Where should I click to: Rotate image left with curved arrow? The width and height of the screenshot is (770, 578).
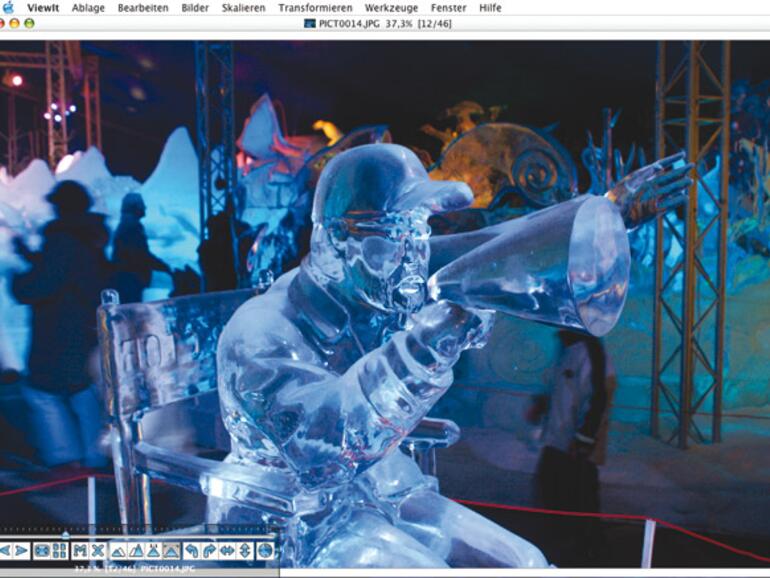coord(192,550)
